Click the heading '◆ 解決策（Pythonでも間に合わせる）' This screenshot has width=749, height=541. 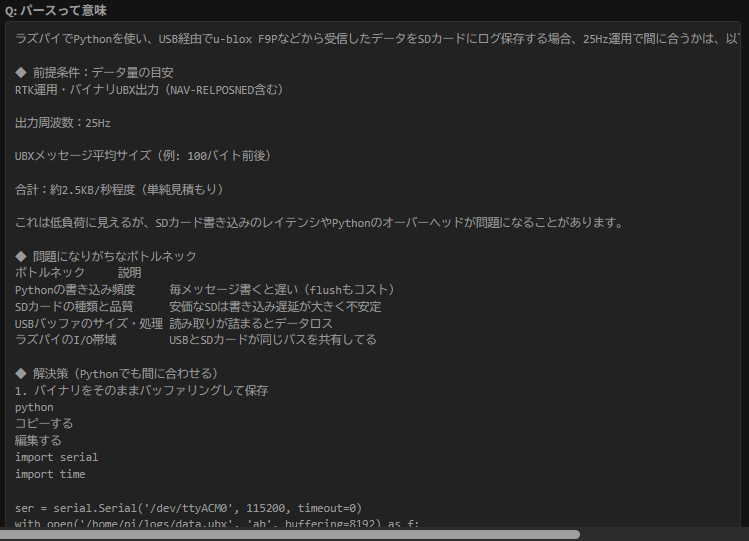pos(117,373)
